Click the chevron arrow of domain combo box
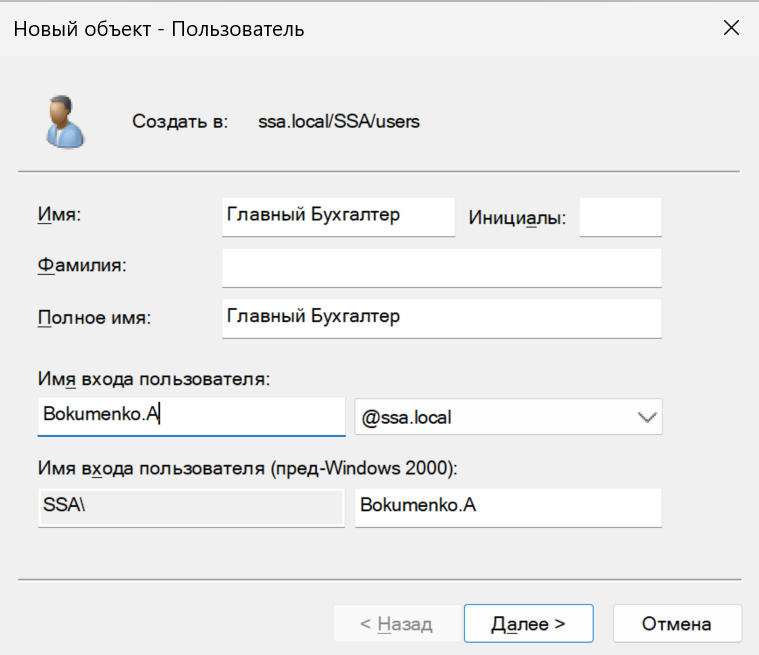This screenshot has width=759, height=655. point(646,417)
